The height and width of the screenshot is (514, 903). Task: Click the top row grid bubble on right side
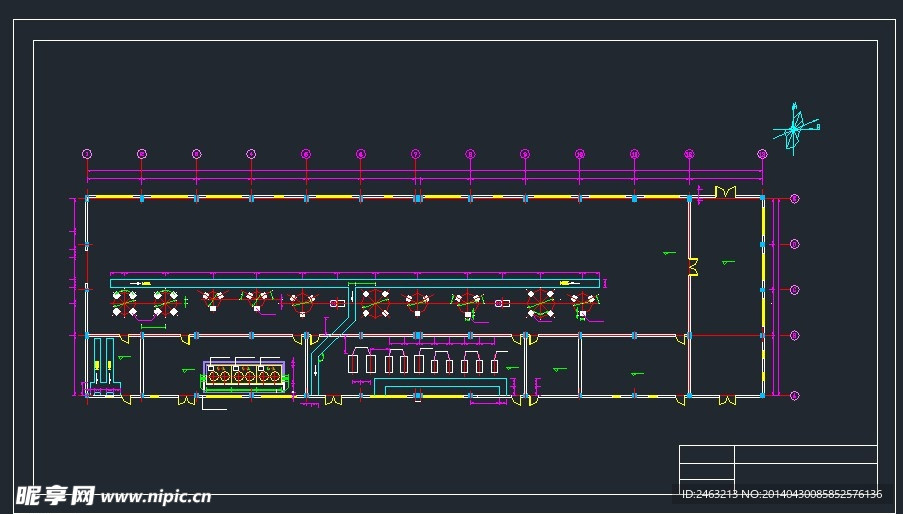(x=795, y=199)
